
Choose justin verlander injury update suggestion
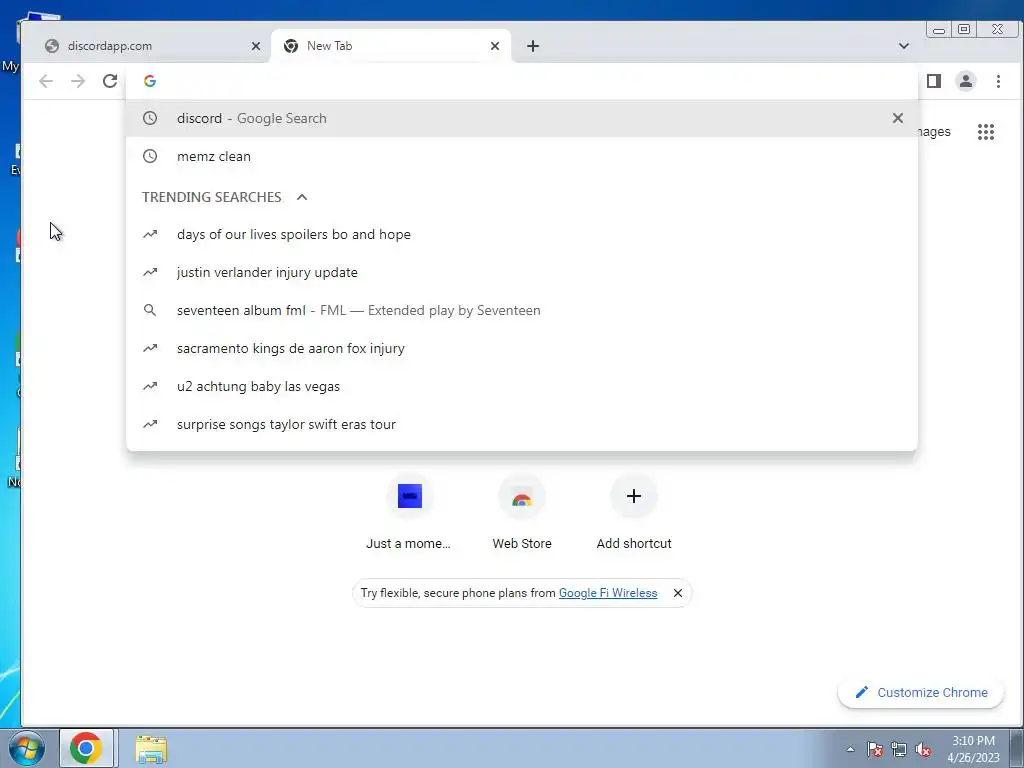click(522, 272)
